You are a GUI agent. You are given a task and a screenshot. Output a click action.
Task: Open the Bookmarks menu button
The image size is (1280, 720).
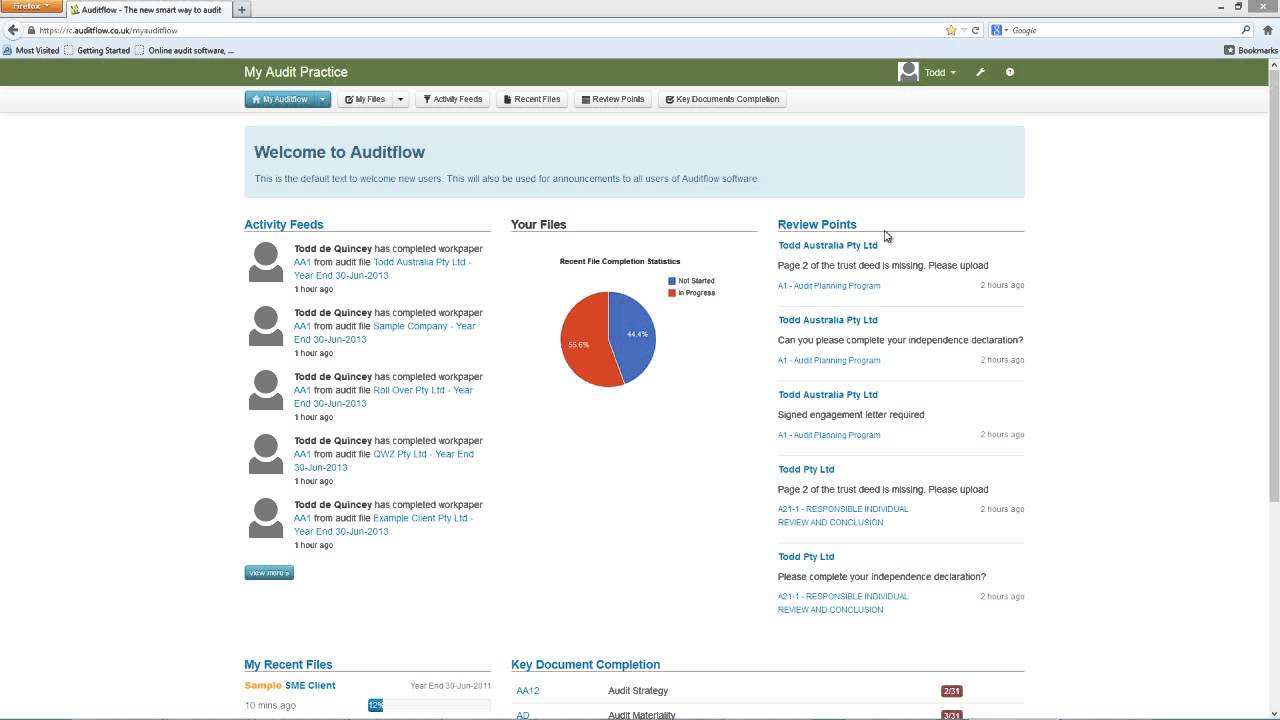[1251, 50]
